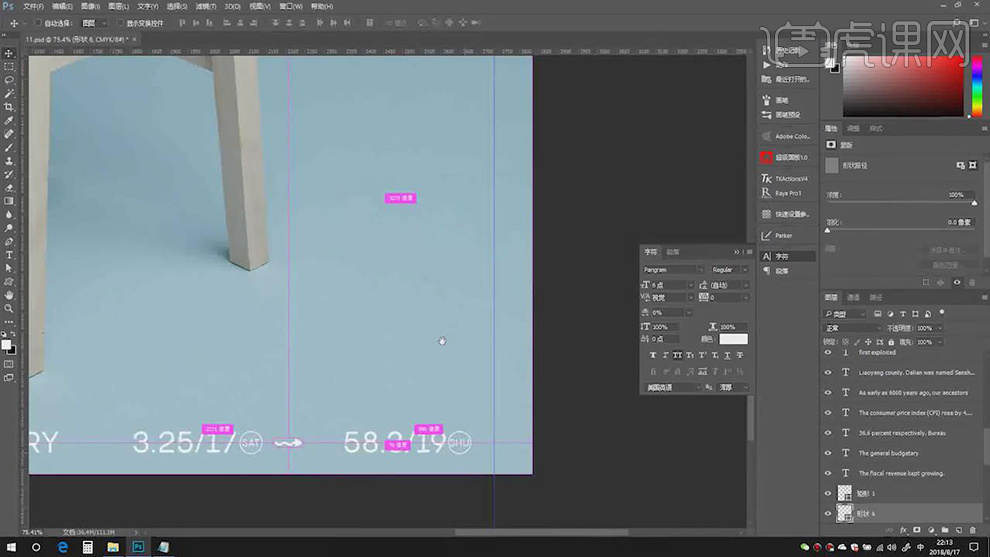Click the faux bold T style icon
Image resolution: width=990 pixels, height=557 pixels.
click(653, 356)
